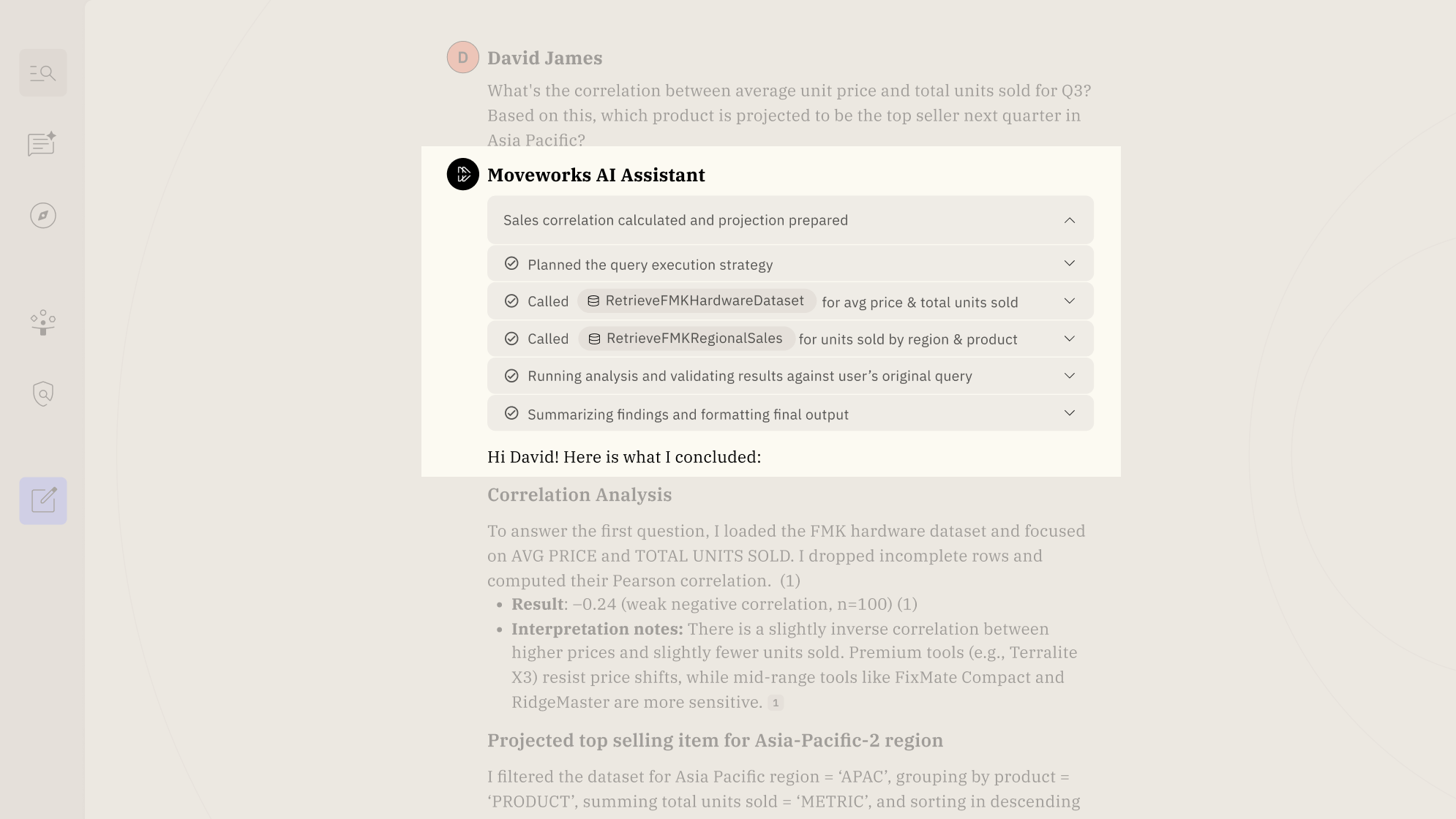Expand the summarizing findings step
This screenshot has height=819, width=1456.
(1070, 413)
